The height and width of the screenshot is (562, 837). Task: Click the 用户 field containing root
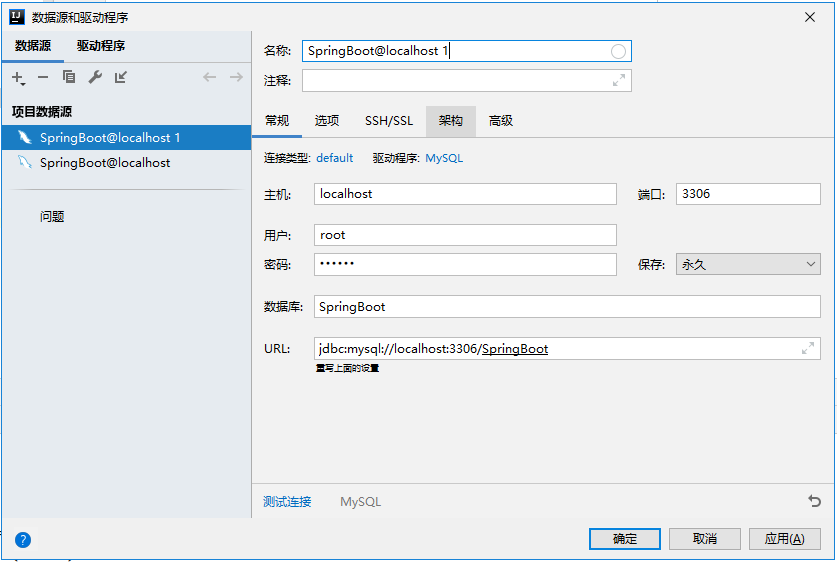tap(465, 235)
